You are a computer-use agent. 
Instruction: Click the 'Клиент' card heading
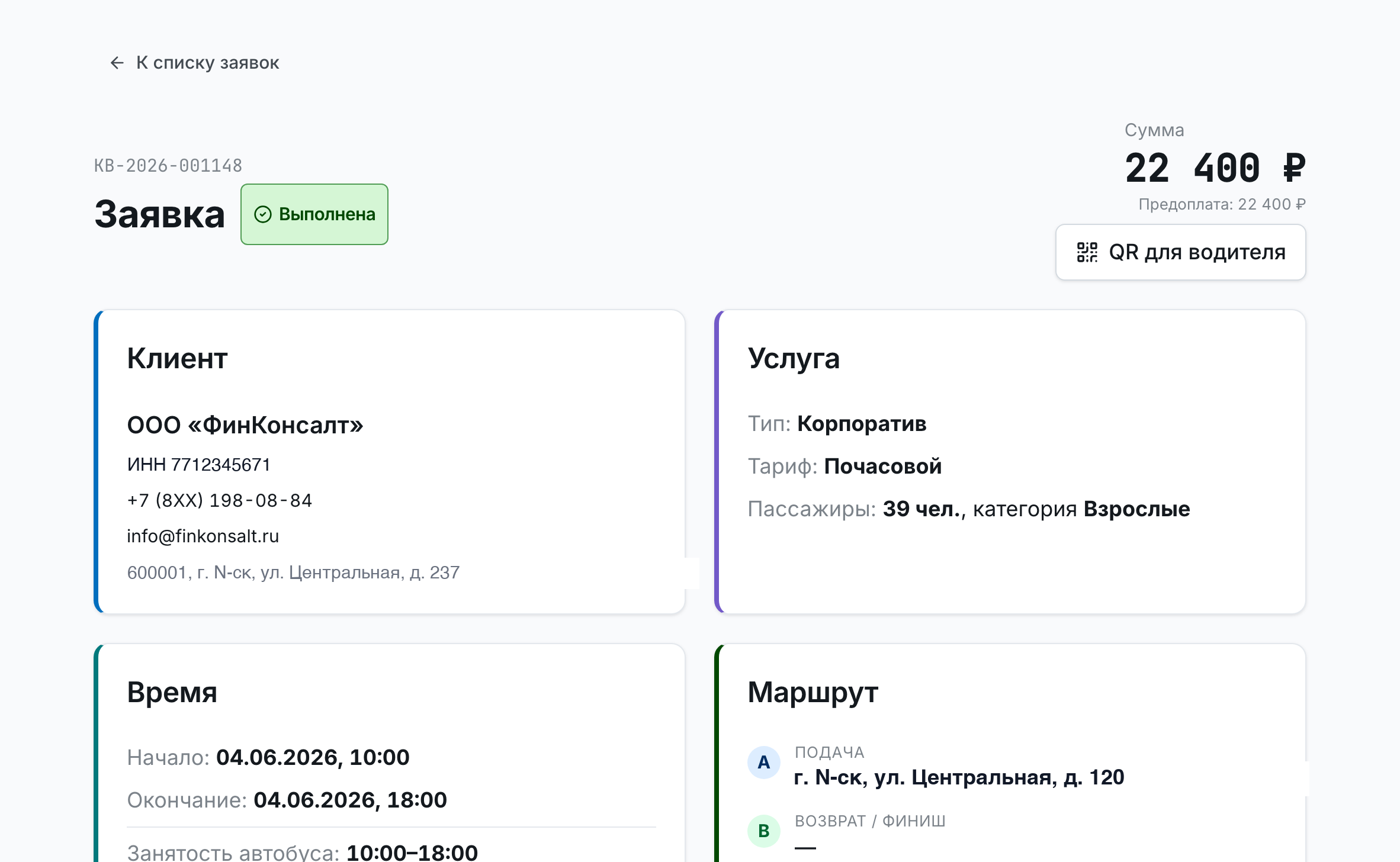click(x=177, y=359)
